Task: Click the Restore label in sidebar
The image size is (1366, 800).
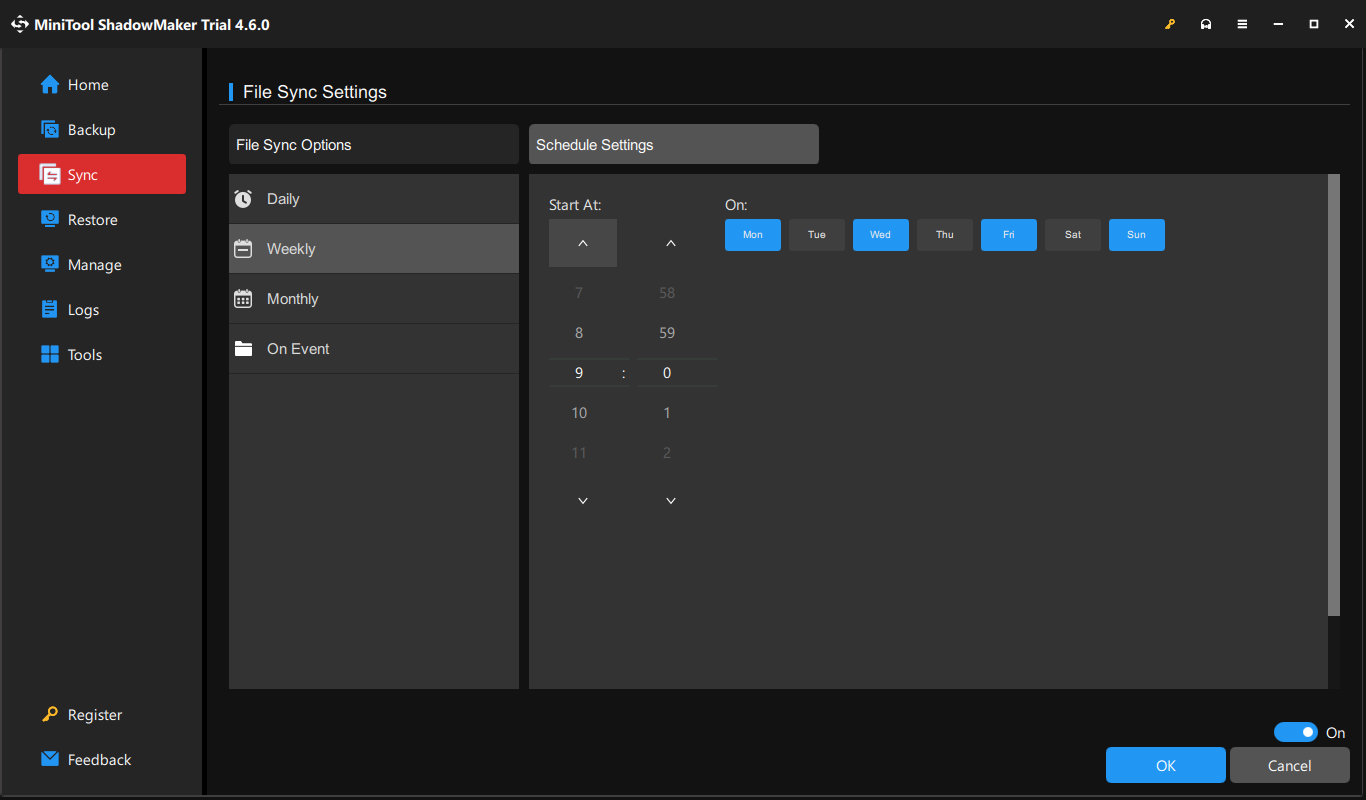Action: pyautogui.click(x=93, y=220)
